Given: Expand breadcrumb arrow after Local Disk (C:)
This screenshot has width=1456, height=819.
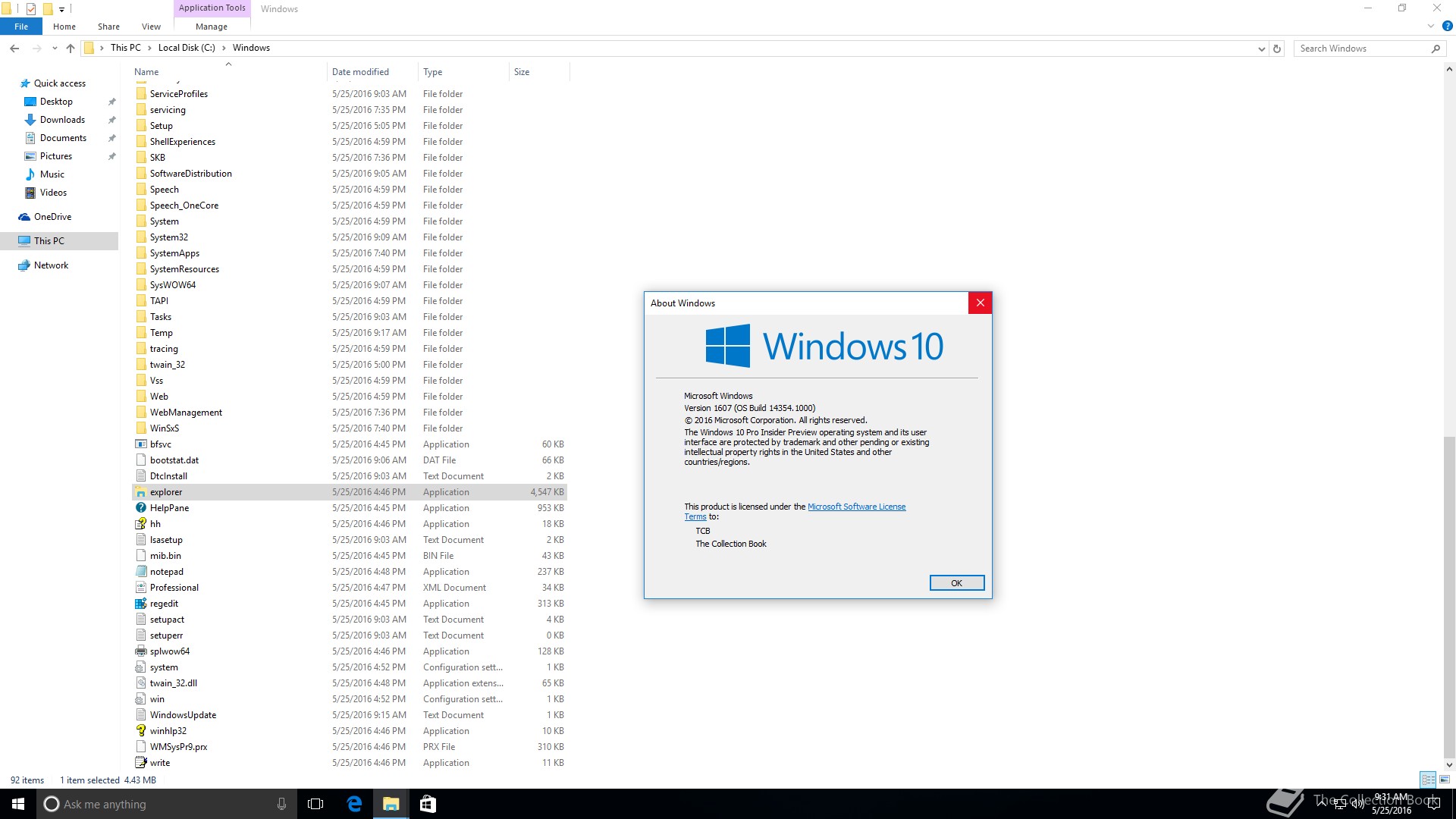Looking at the screenshot, I should coord(224,48).
